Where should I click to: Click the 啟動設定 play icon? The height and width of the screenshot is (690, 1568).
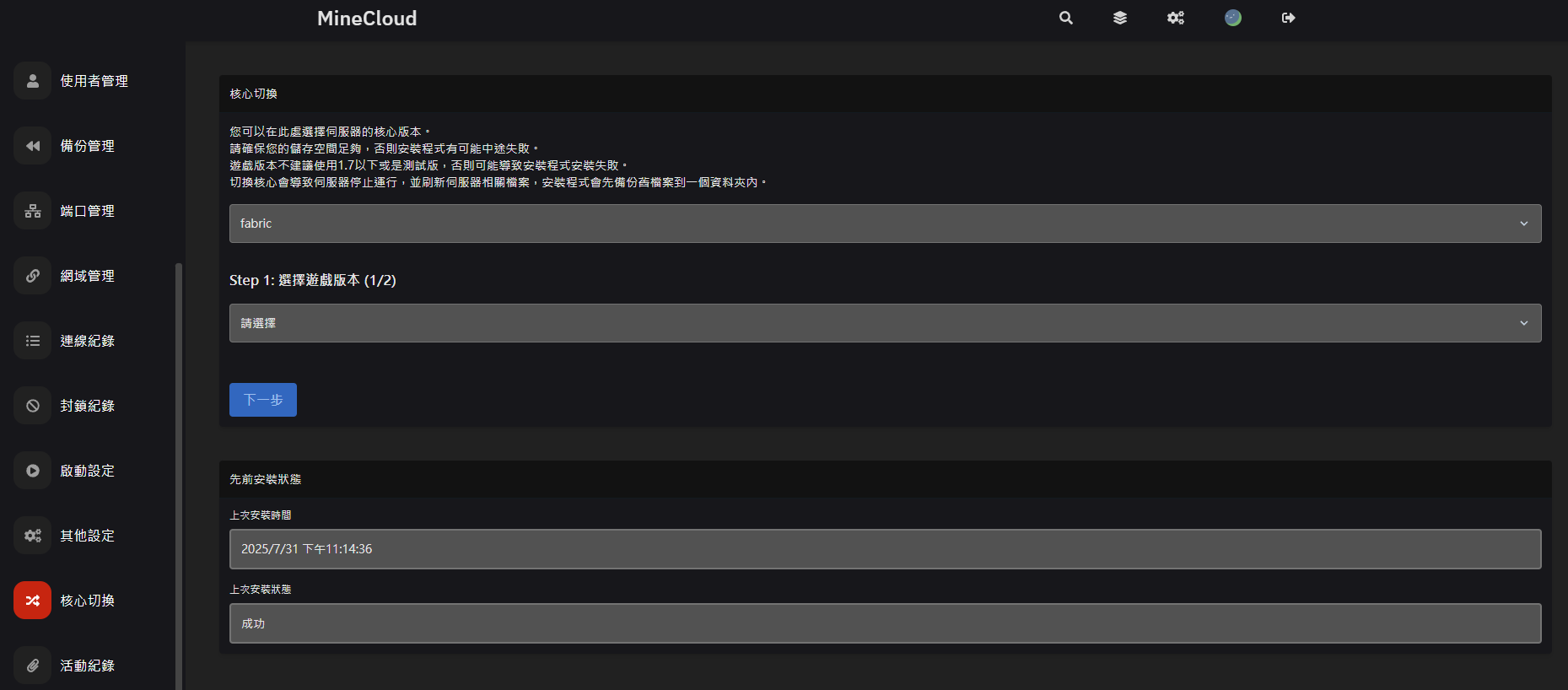coord(33,471)
